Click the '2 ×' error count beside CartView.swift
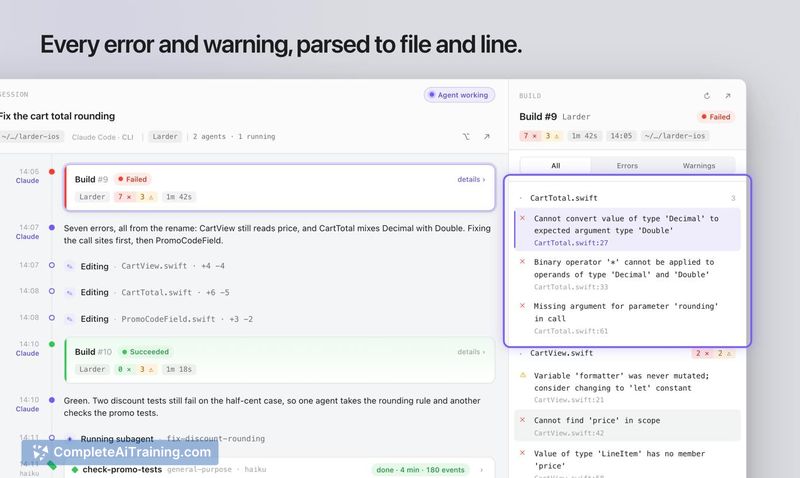Viewport: 800px width, 478px height. (702, 353)
